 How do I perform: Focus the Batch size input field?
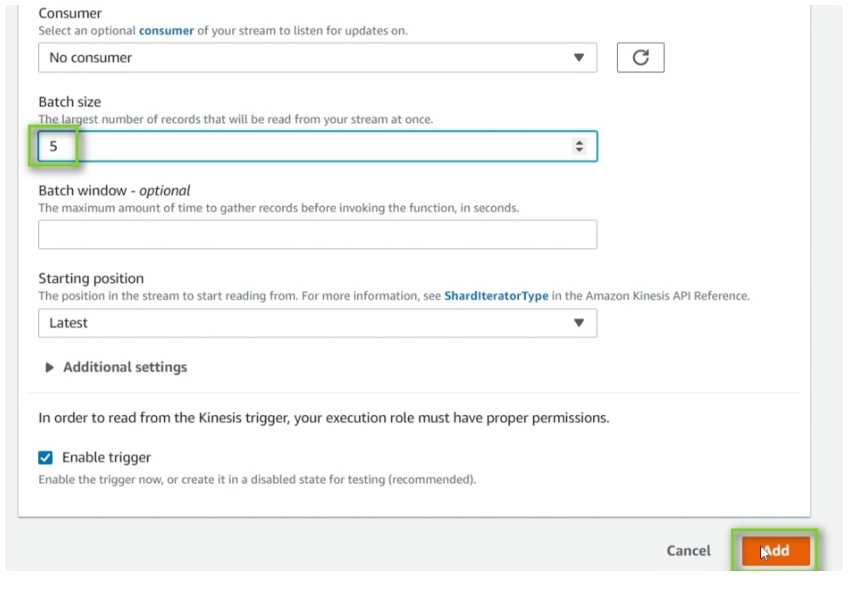click(x=317, y=146)
